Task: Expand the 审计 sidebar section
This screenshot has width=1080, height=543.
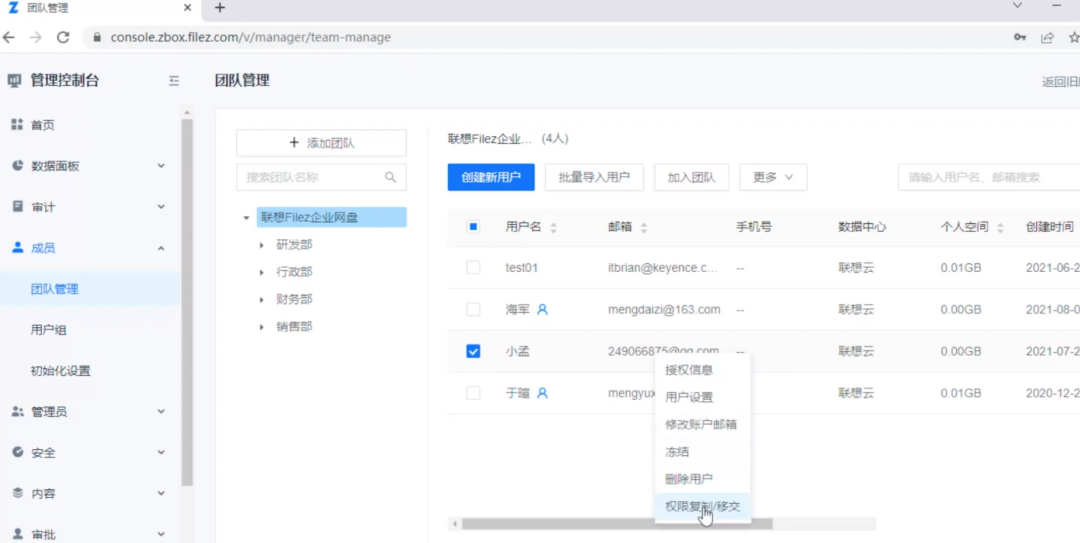Action: point(160,207)
